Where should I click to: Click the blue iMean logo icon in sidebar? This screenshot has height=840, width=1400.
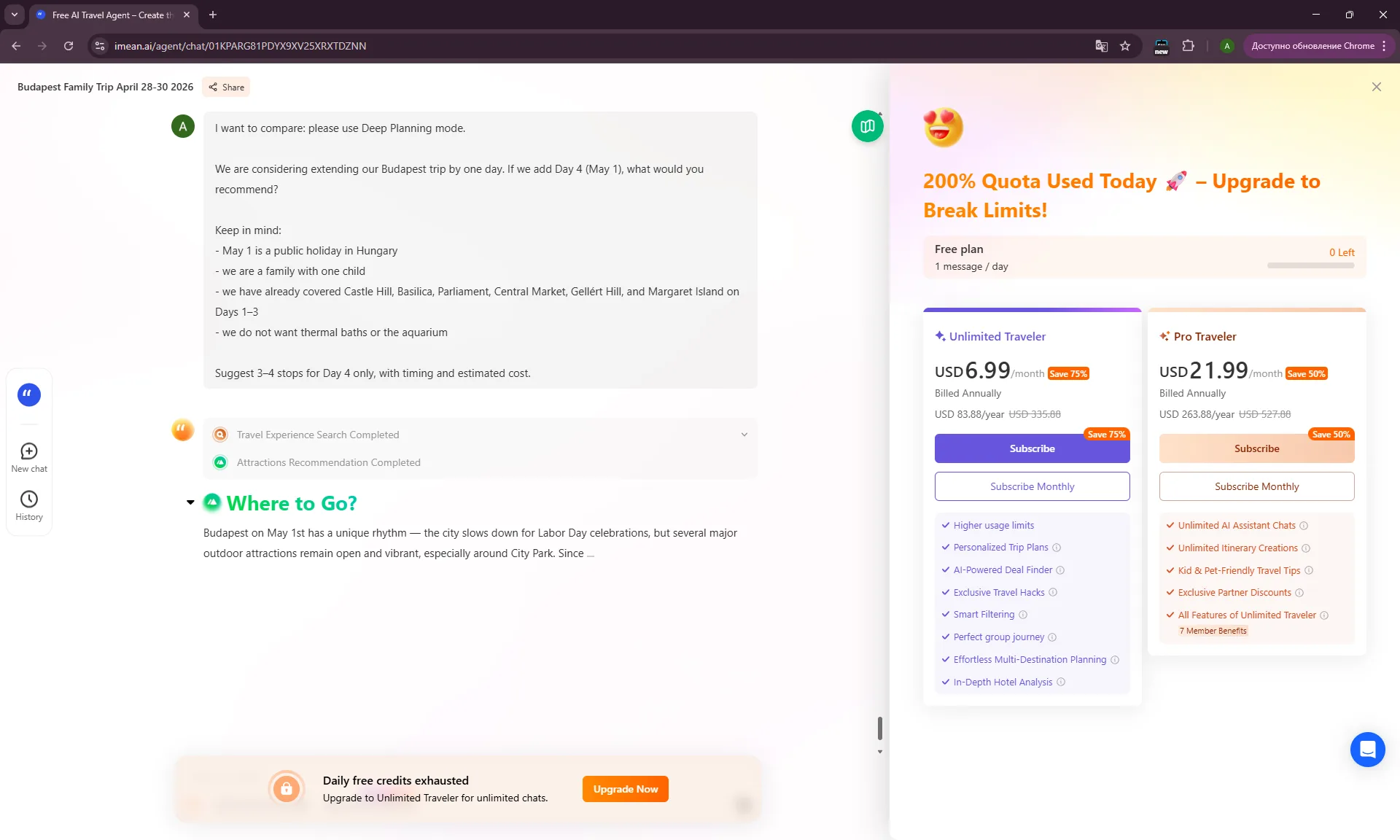29,394
